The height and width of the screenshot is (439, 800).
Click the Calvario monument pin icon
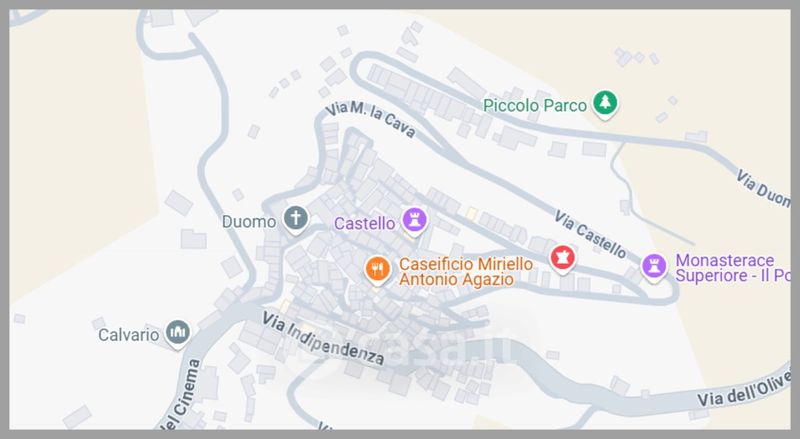click(177, 334)
